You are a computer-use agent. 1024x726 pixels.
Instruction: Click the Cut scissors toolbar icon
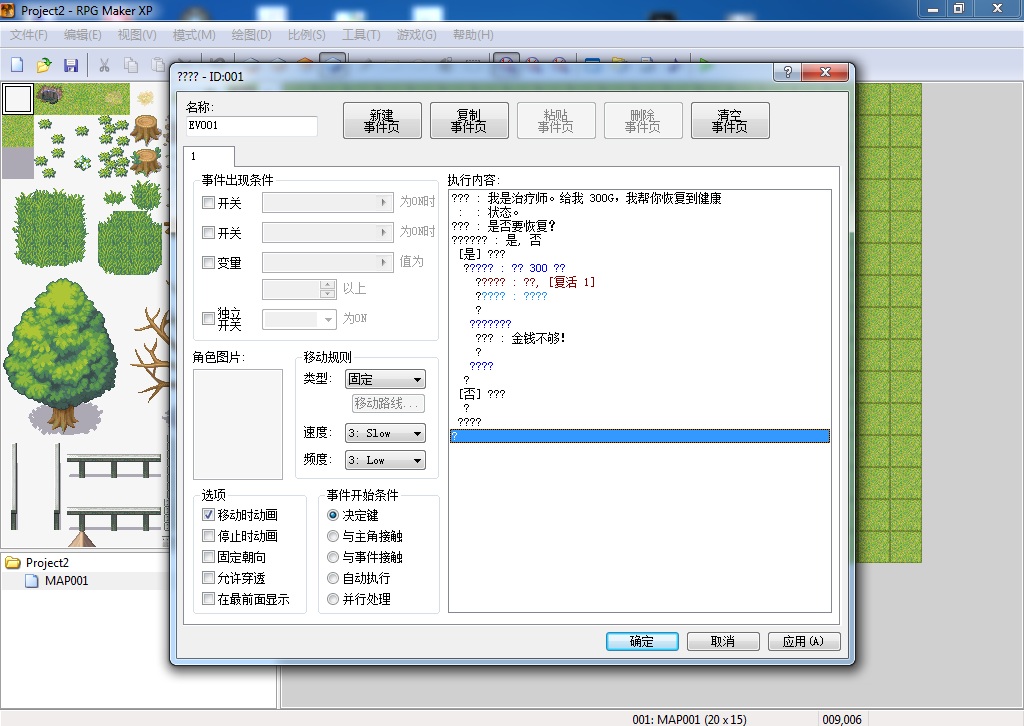[104, 65]
